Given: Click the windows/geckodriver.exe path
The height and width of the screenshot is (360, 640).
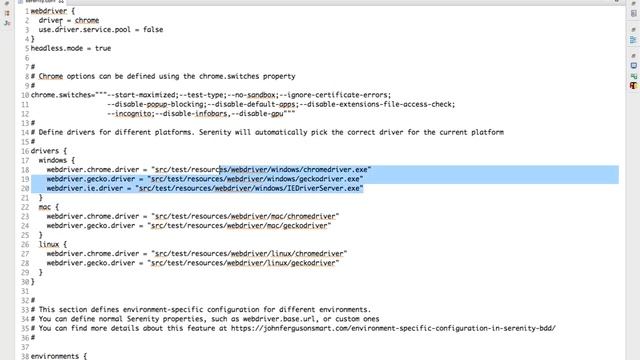Looking at the screenshot, I should pos(256,179).
